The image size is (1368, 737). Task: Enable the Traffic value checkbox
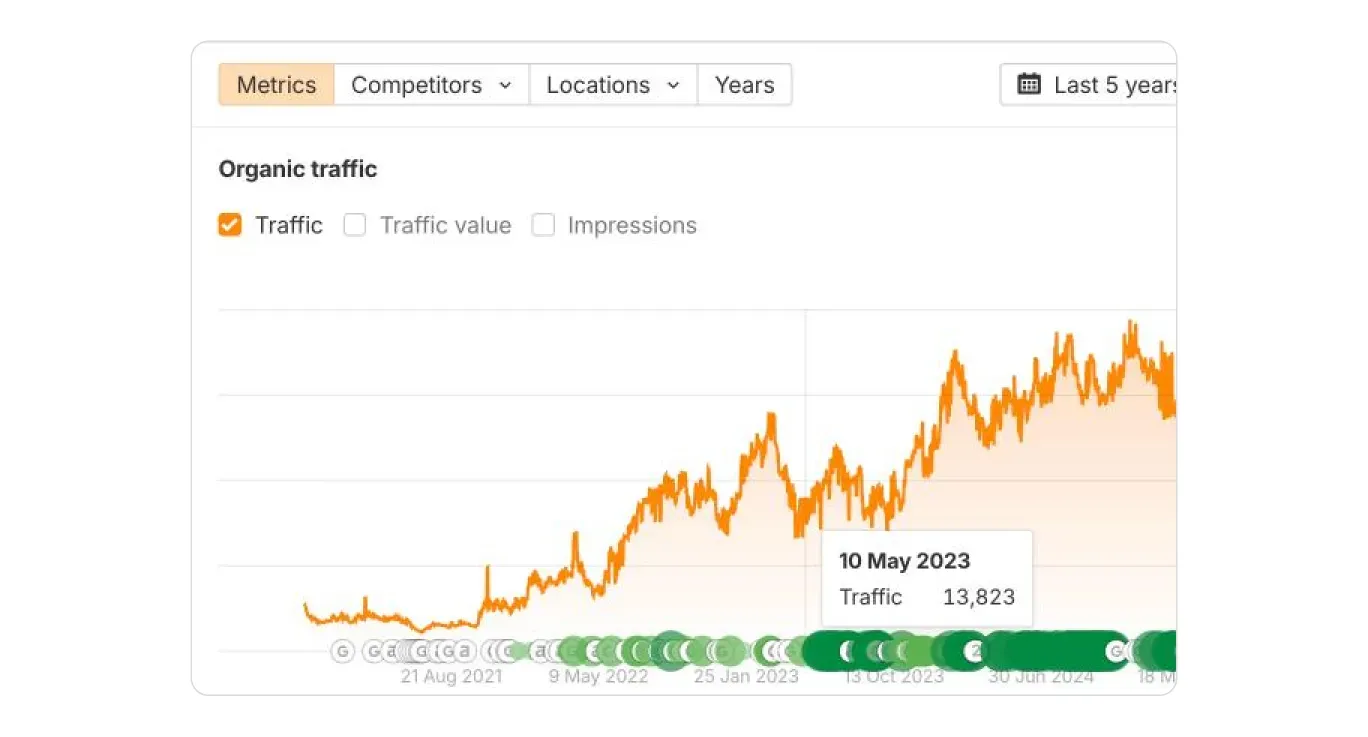point(355,225)
